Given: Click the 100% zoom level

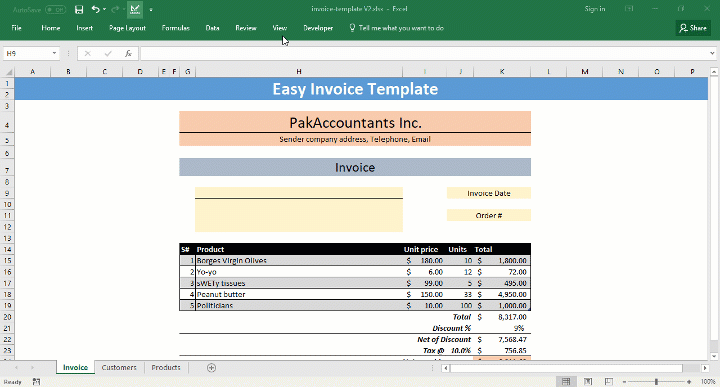Looking at the screenshot, I should (708, 382).
